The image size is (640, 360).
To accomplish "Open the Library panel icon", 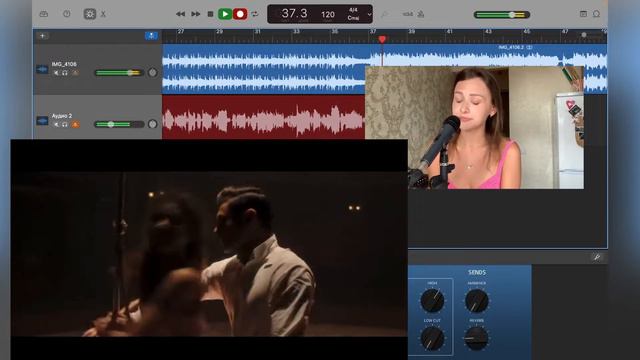I will point(44,14).
